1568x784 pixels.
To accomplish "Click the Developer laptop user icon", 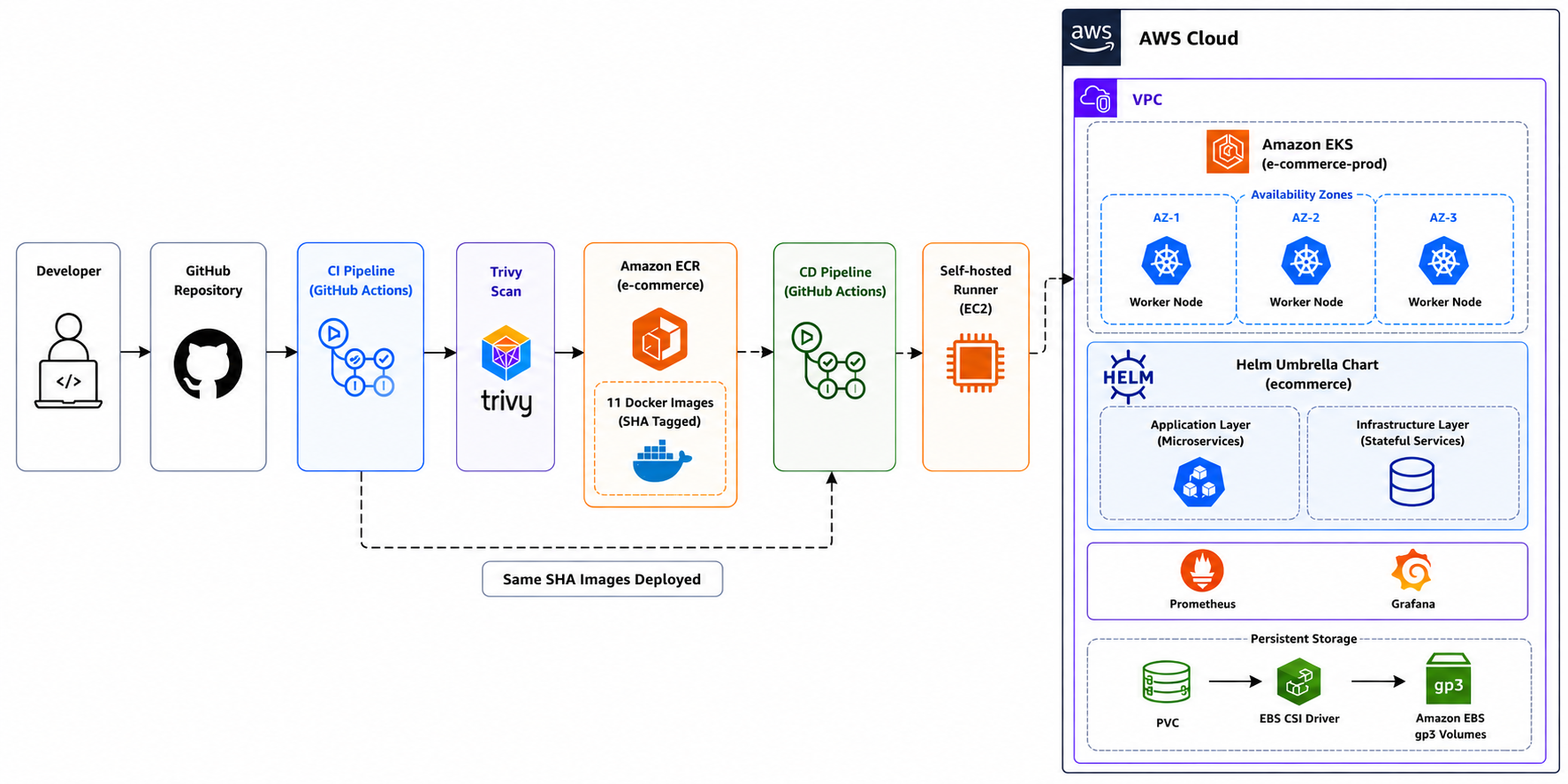I will pos(68,362).
